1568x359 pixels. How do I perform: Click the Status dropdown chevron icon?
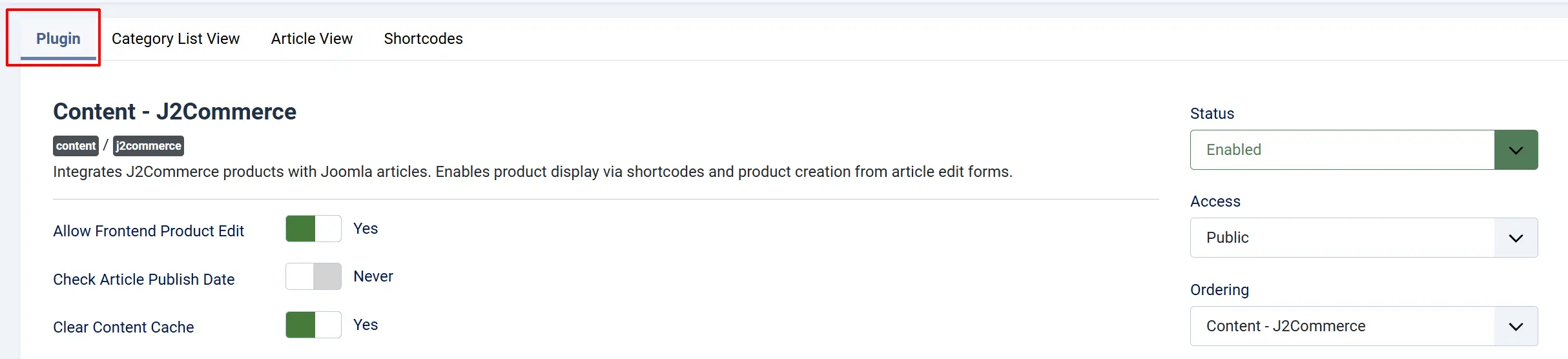point(1516,150)
